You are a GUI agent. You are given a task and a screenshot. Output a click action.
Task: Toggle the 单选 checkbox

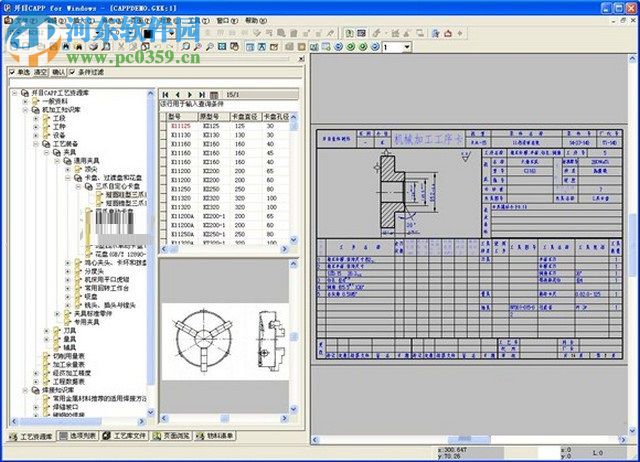pos(11,73)
